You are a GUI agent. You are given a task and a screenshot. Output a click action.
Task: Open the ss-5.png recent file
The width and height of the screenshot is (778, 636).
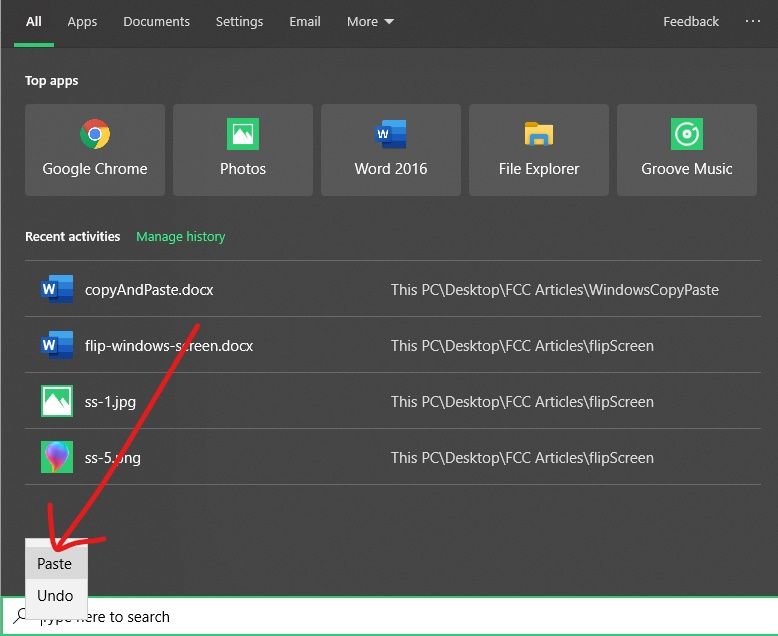tap(393, 457)
